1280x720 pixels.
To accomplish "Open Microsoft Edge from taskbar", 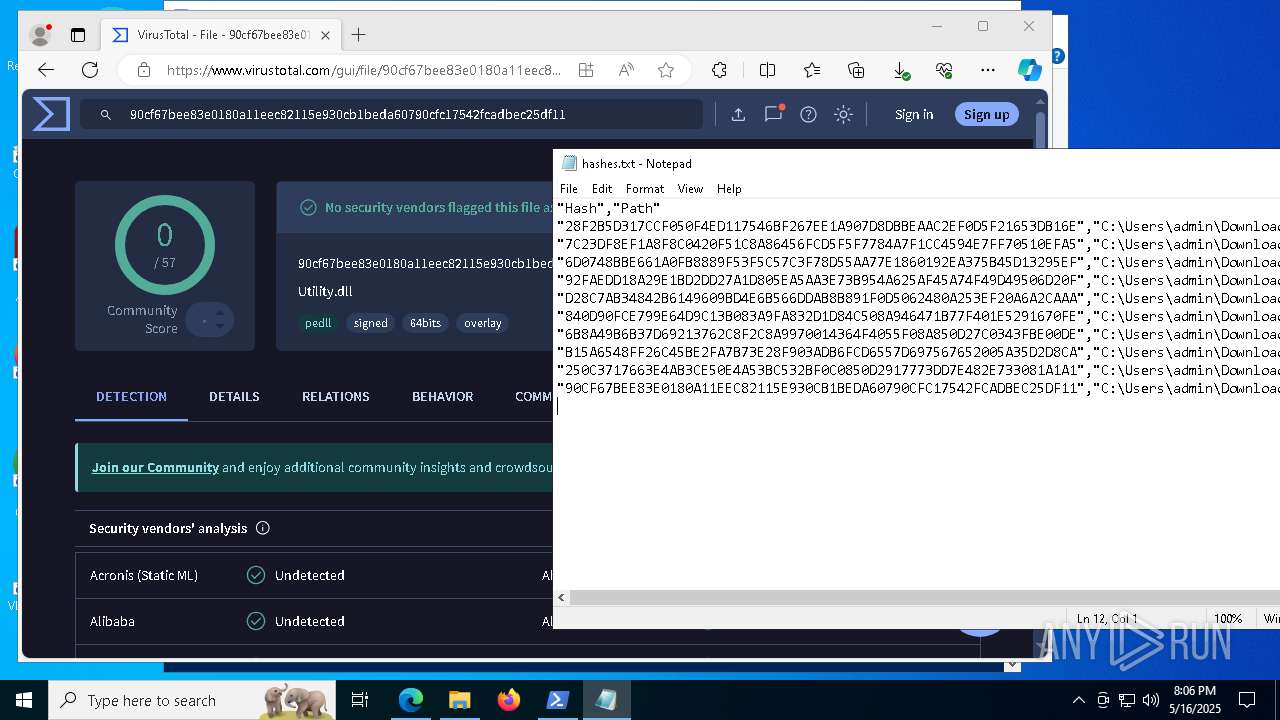I will (x=411, y=700).
